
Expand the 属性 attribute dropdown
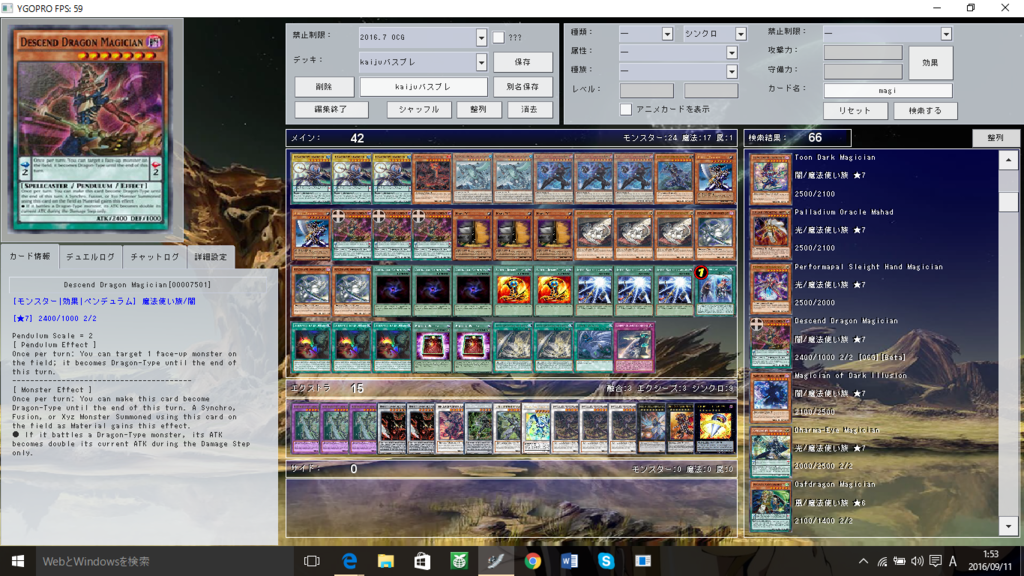click(x=679, y=52)
